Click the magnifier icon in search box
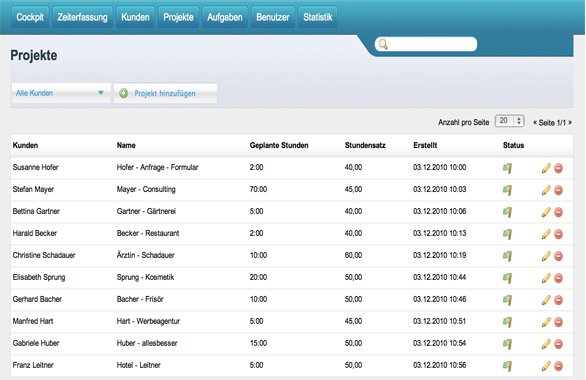 tap(383, 44)
